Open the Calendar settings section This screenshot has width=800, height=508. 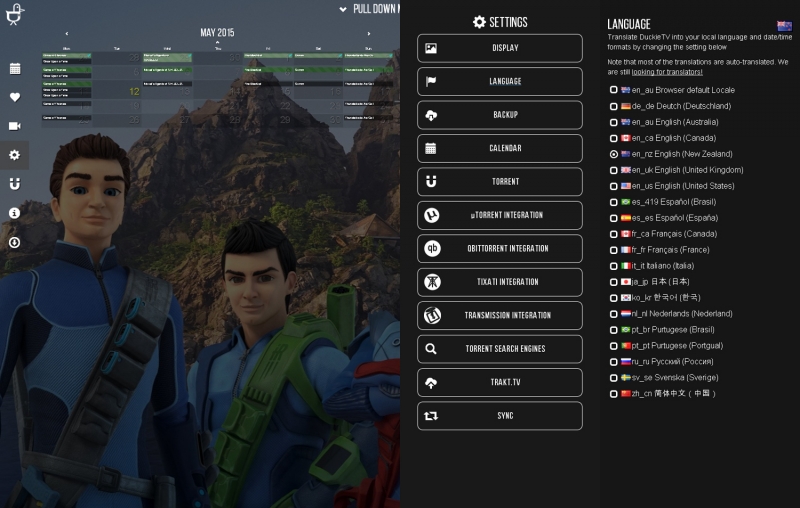(499, 148)
